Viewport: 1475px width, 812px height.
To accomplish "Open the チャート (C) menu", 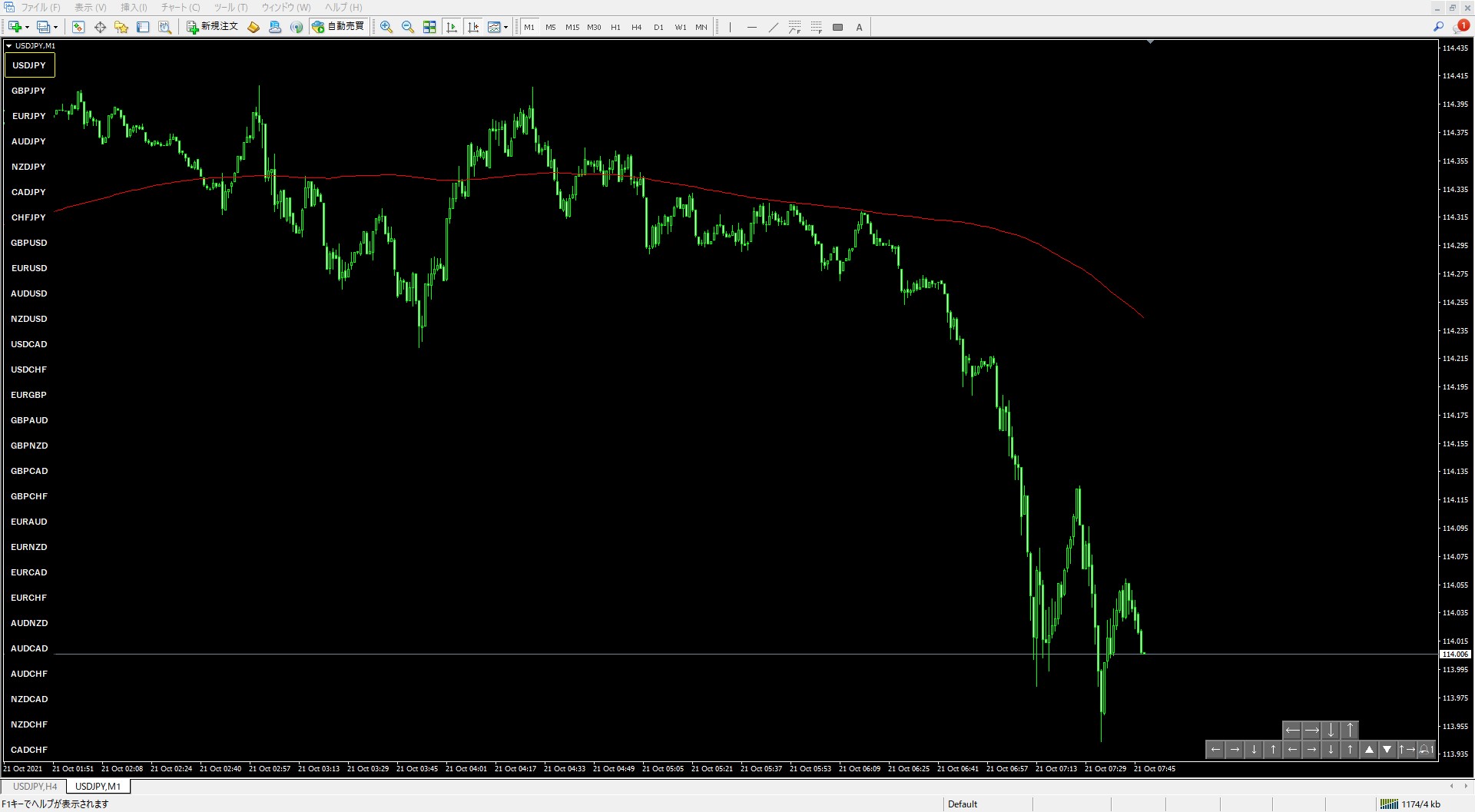I will coord(181,7).
